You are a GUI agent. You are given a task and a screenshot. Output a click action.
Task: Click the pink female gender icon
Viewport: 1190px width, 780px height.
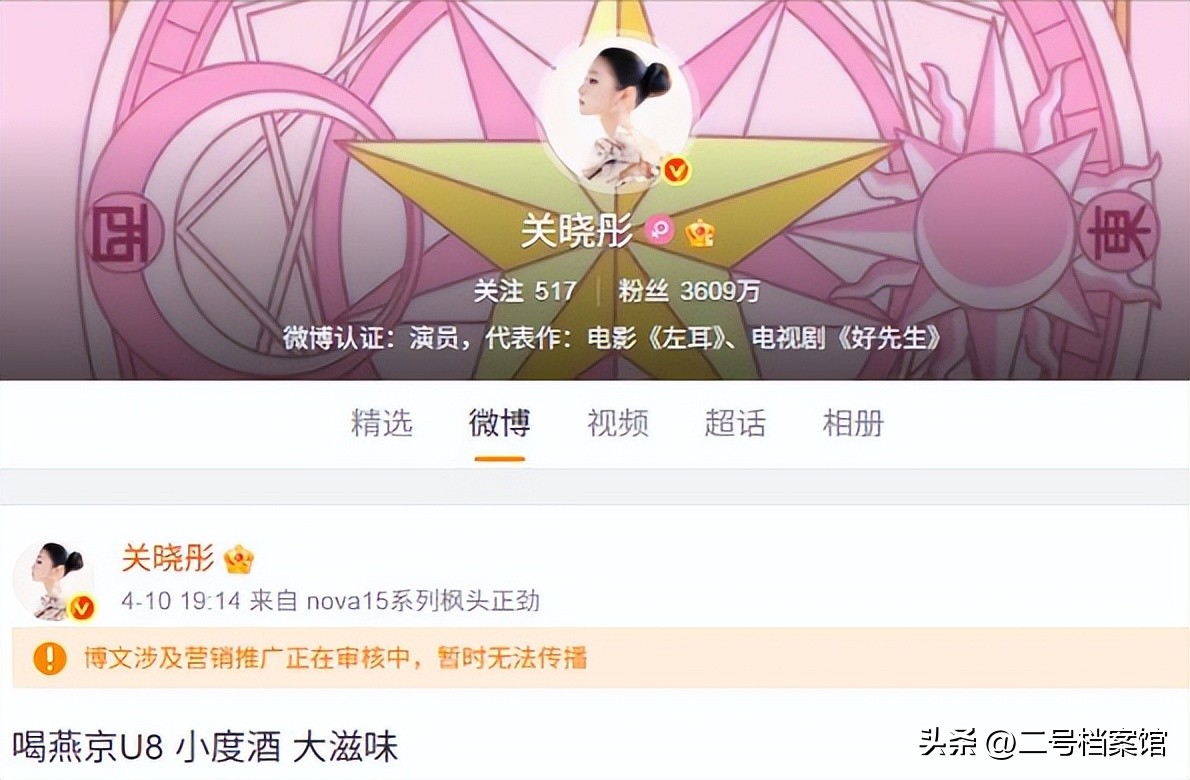(660, 229)
